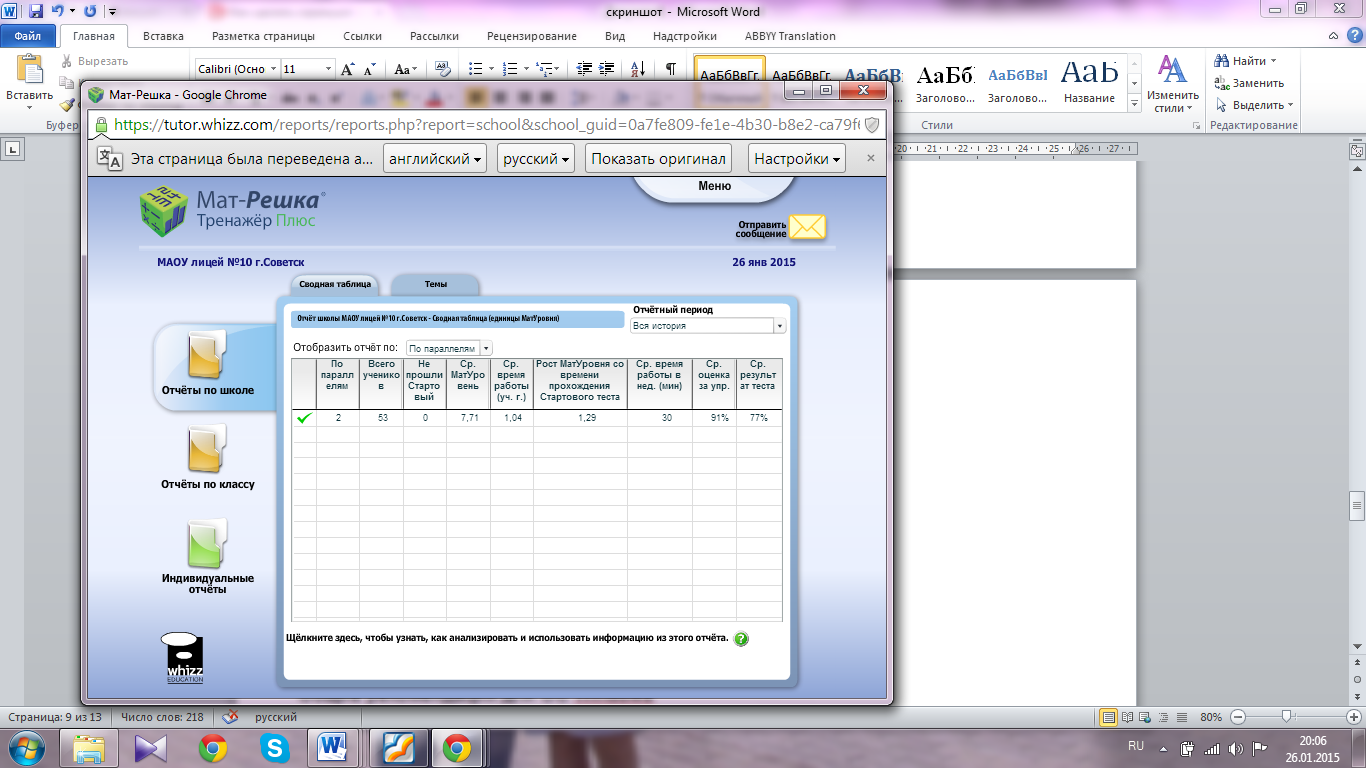Image resolution: width=1366 pixels, height=768 pixels.
Task: Switch to the Review ribbon tab
Action: coord(531,36)
